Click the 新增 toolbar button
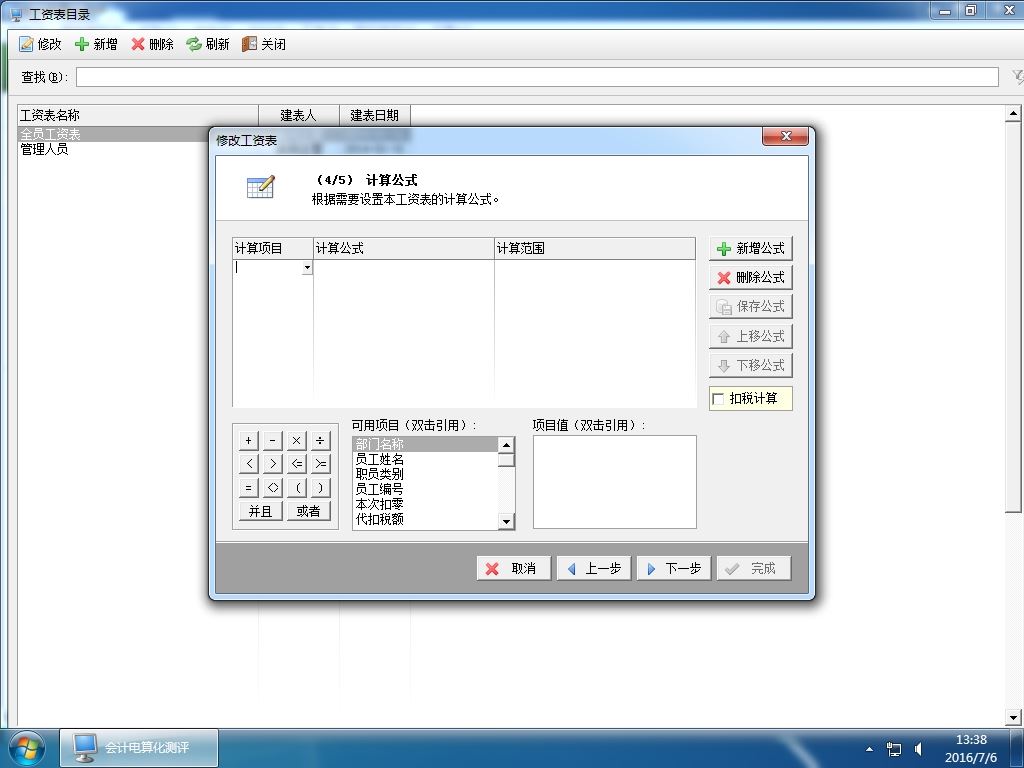Image resolution: width=1024 pixels, height=768 pixels. tap(96, 44)
